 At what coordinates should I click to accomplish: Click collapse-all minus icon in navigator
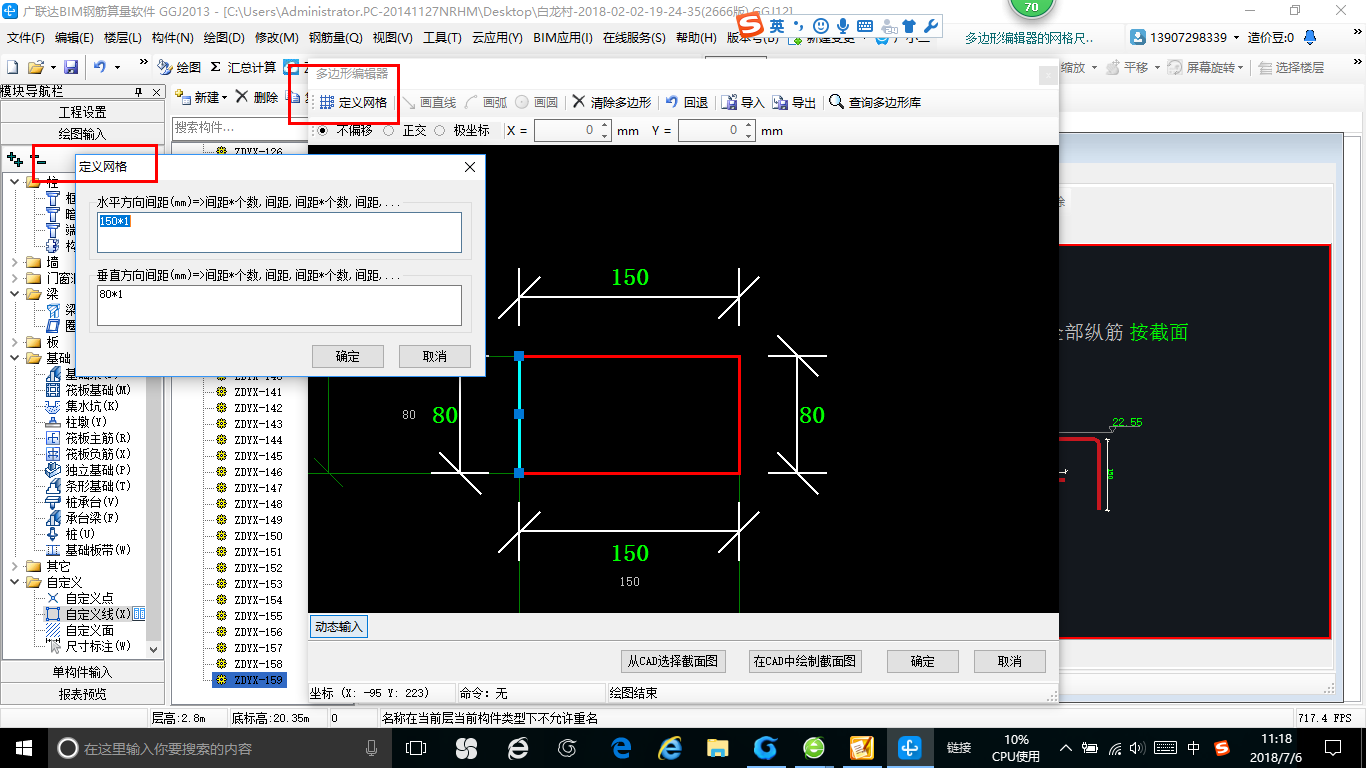coord(39,159)
